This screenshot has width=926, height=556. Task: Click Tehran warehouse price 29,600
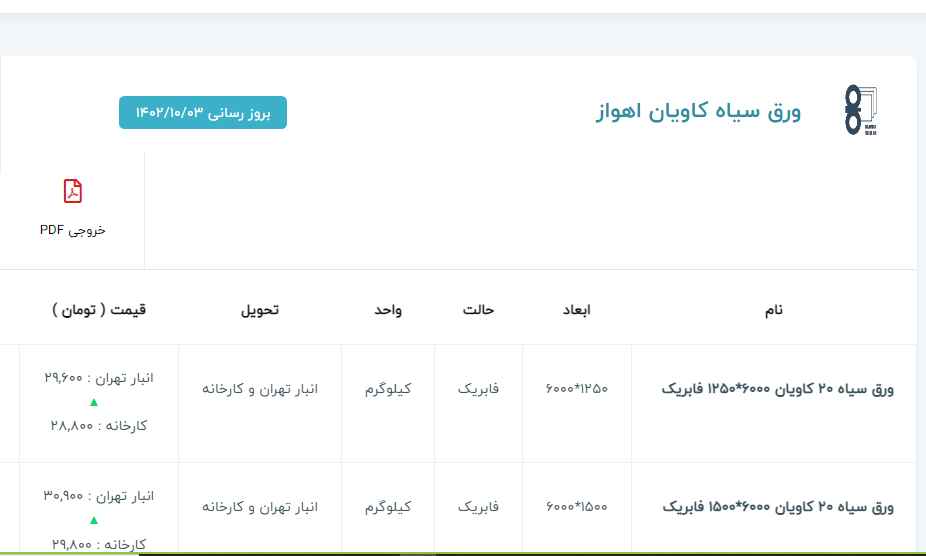99,378
